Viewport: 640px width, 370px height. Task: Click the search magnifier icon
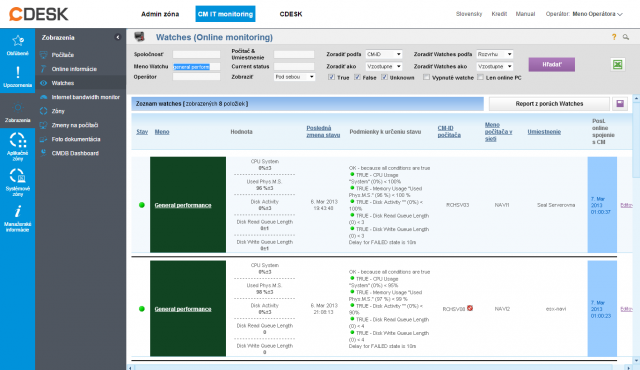(626, 37)
